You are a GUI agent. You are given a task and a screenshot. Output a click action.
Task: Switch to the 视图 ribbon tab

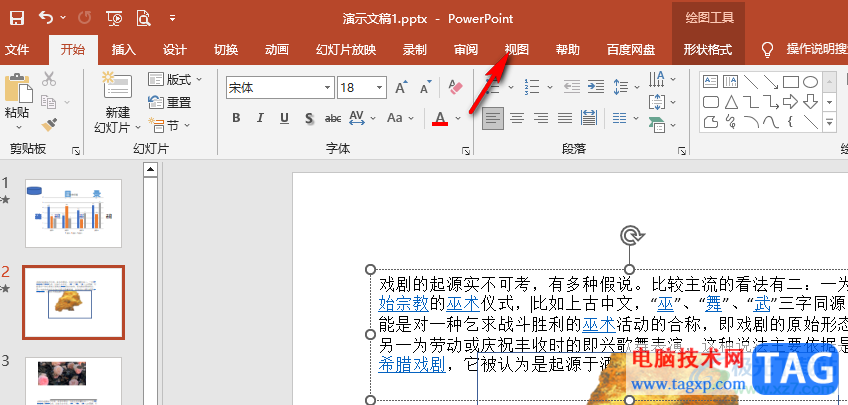pos(517,49)
